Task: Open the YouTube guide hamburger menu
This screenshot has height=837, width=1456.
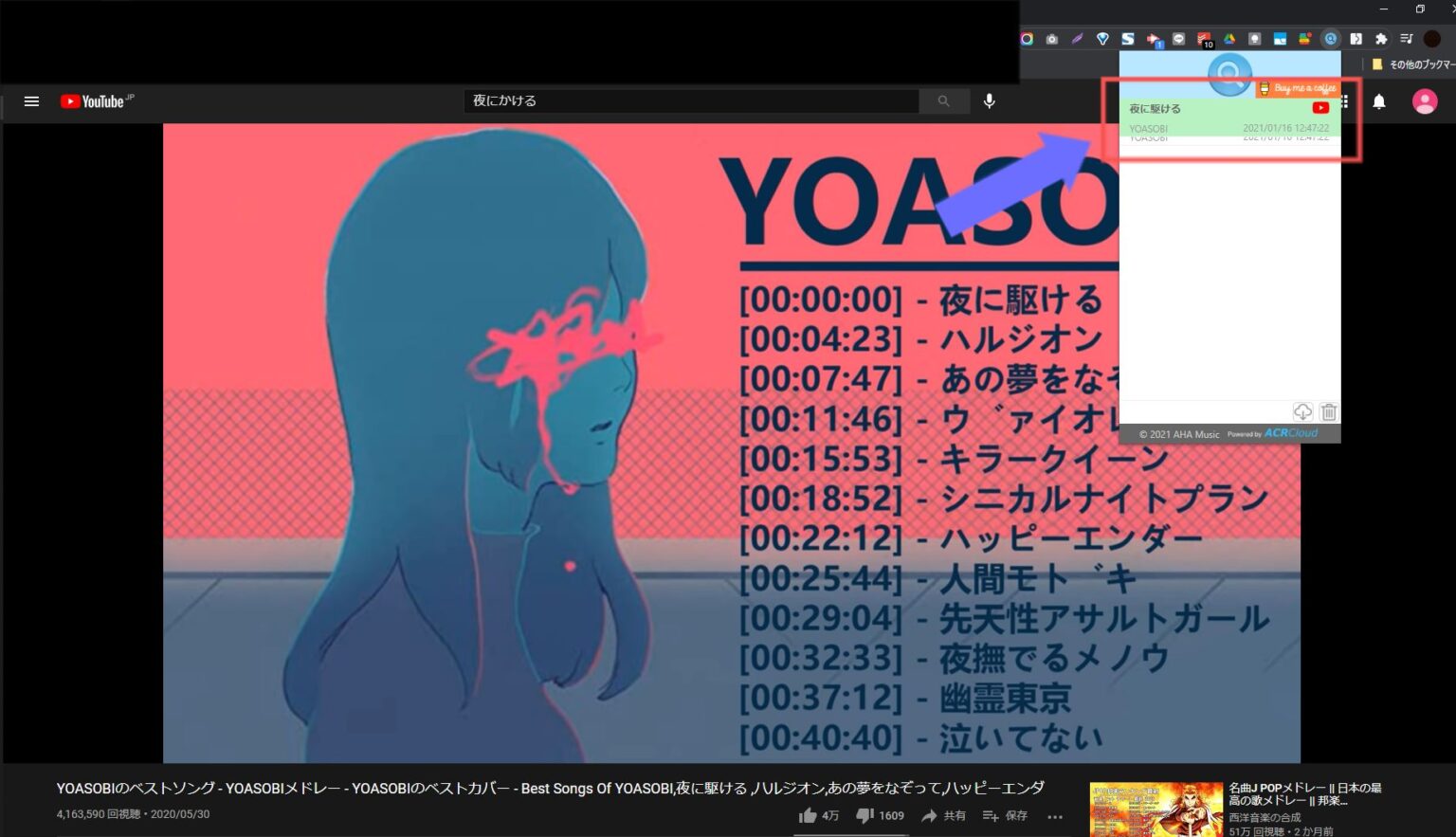Action: pos(31,101)
